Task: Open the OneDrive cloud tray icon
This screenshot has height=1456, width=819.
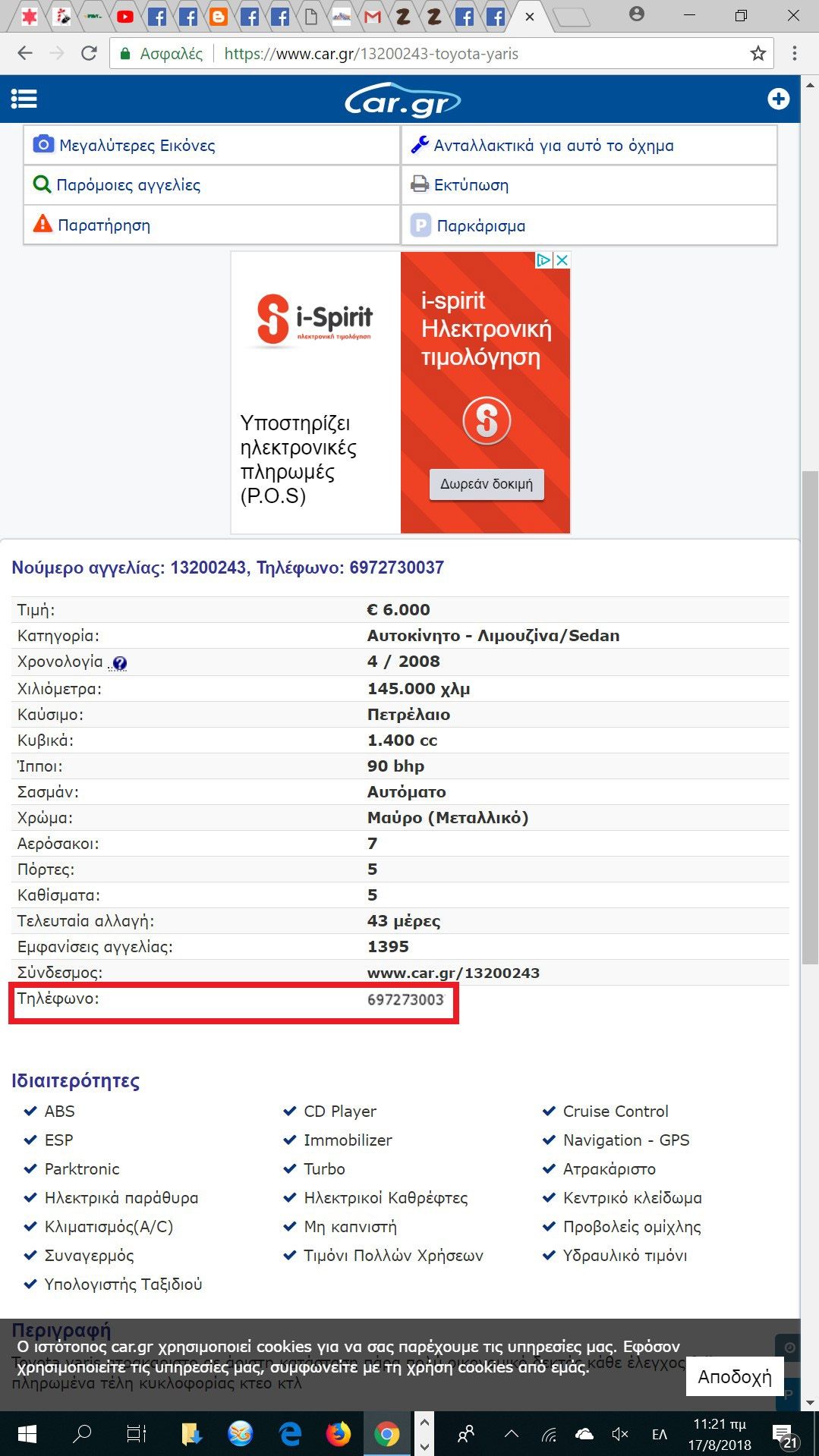Action: pos(584,1434)
